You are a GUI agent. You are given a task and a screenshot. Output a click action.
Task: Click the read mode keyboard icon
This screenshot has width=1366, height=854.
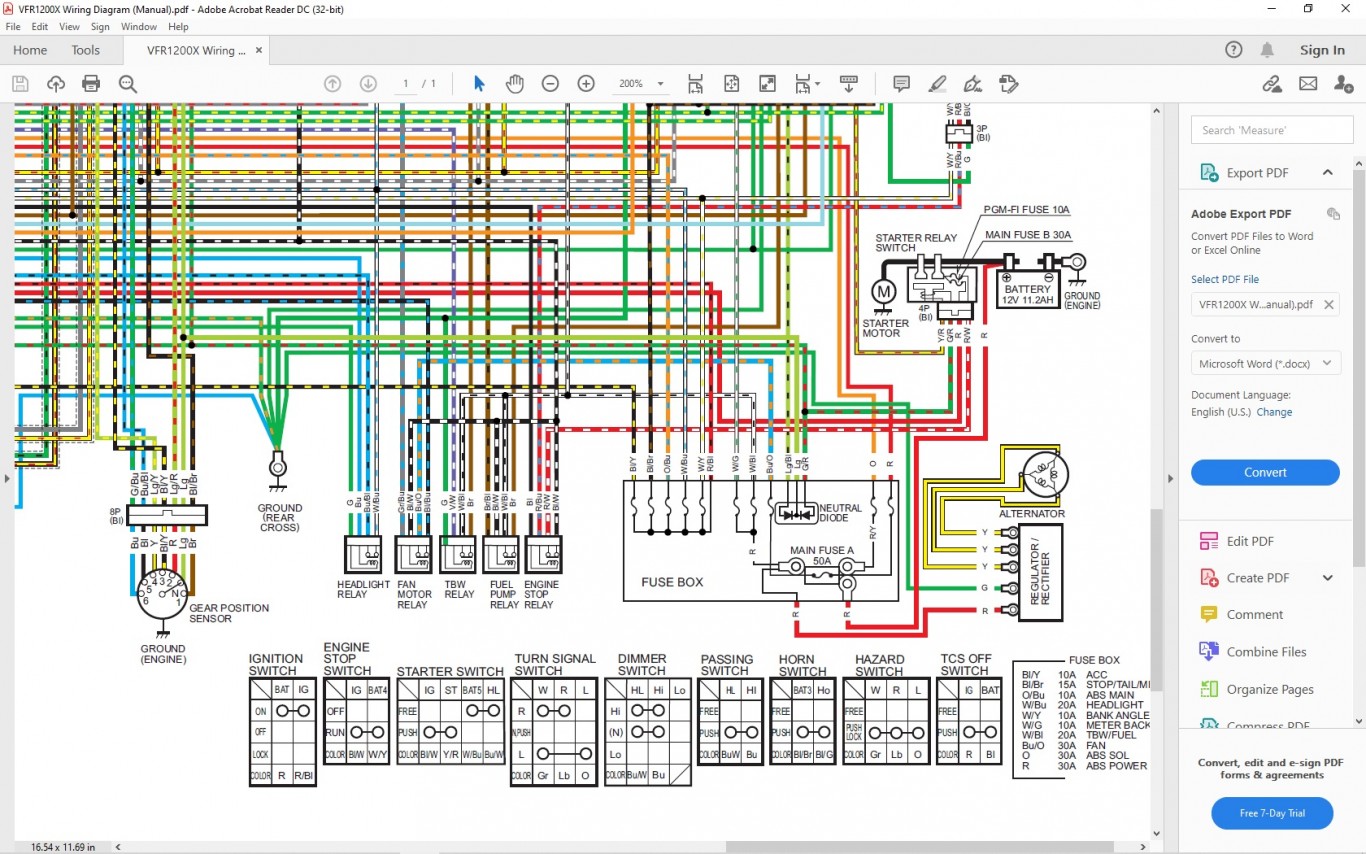coord(848,84)
